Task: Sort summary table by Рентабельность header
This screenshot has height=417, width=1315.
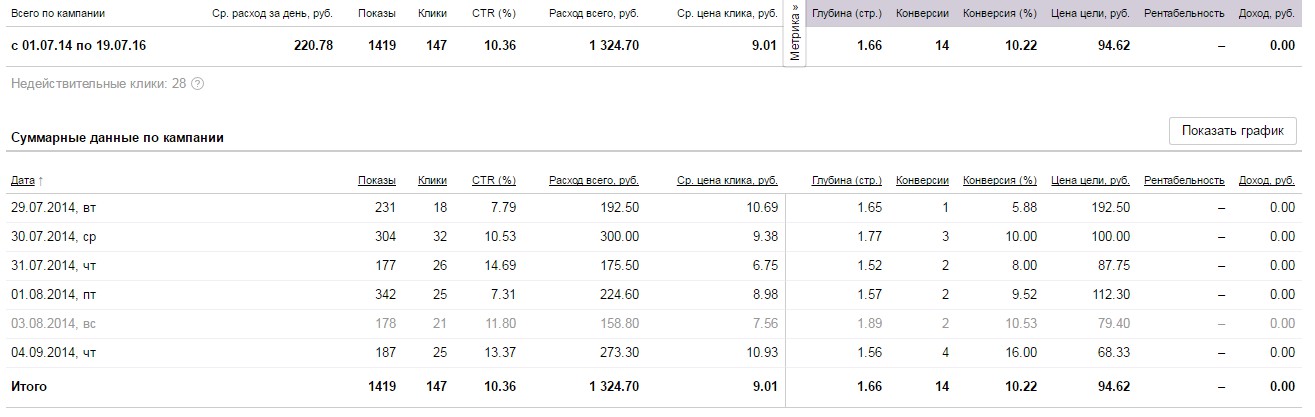Action: point(1185,181)
